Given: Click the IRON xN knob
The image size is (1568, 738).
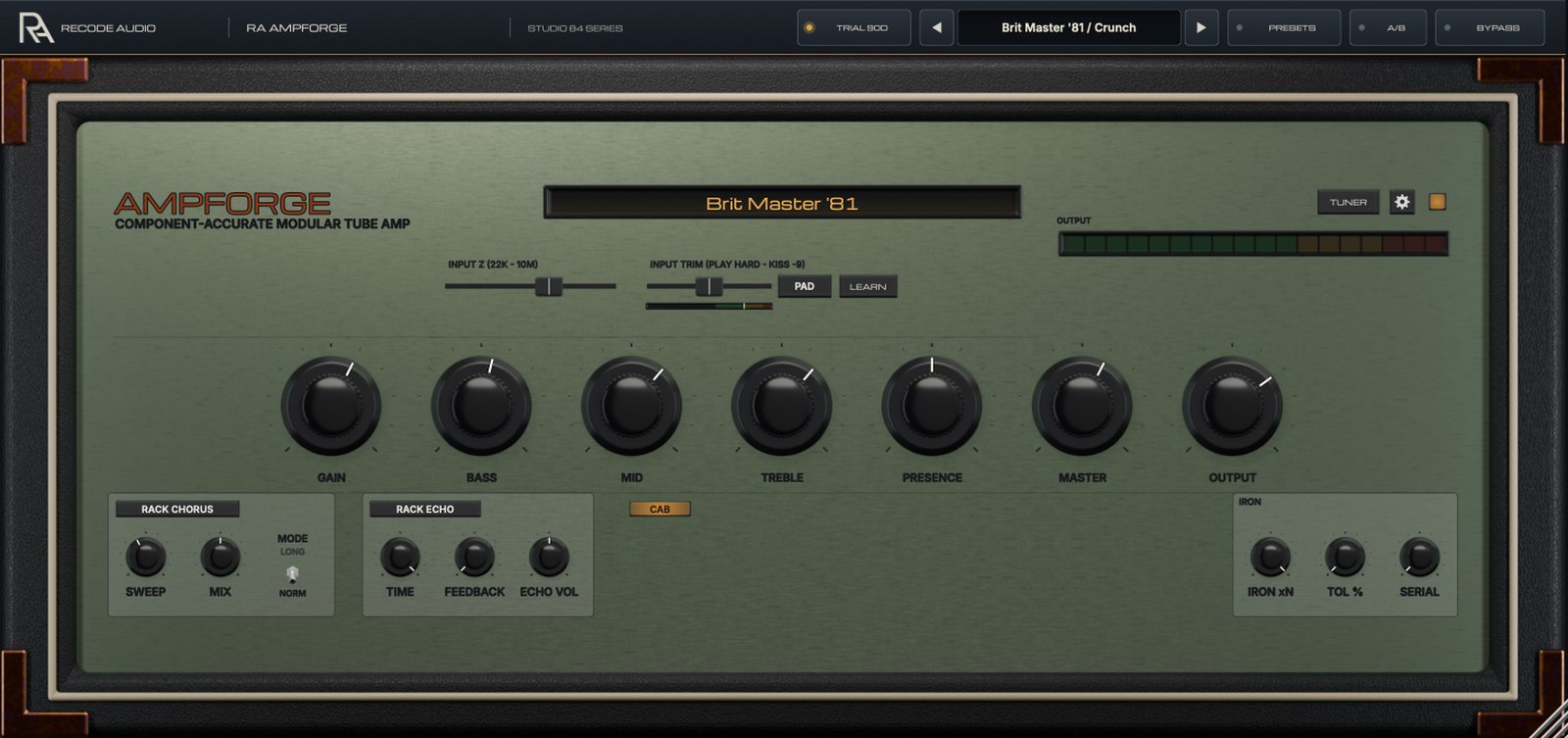Looking at the screenshot, I should [1270, 558].
